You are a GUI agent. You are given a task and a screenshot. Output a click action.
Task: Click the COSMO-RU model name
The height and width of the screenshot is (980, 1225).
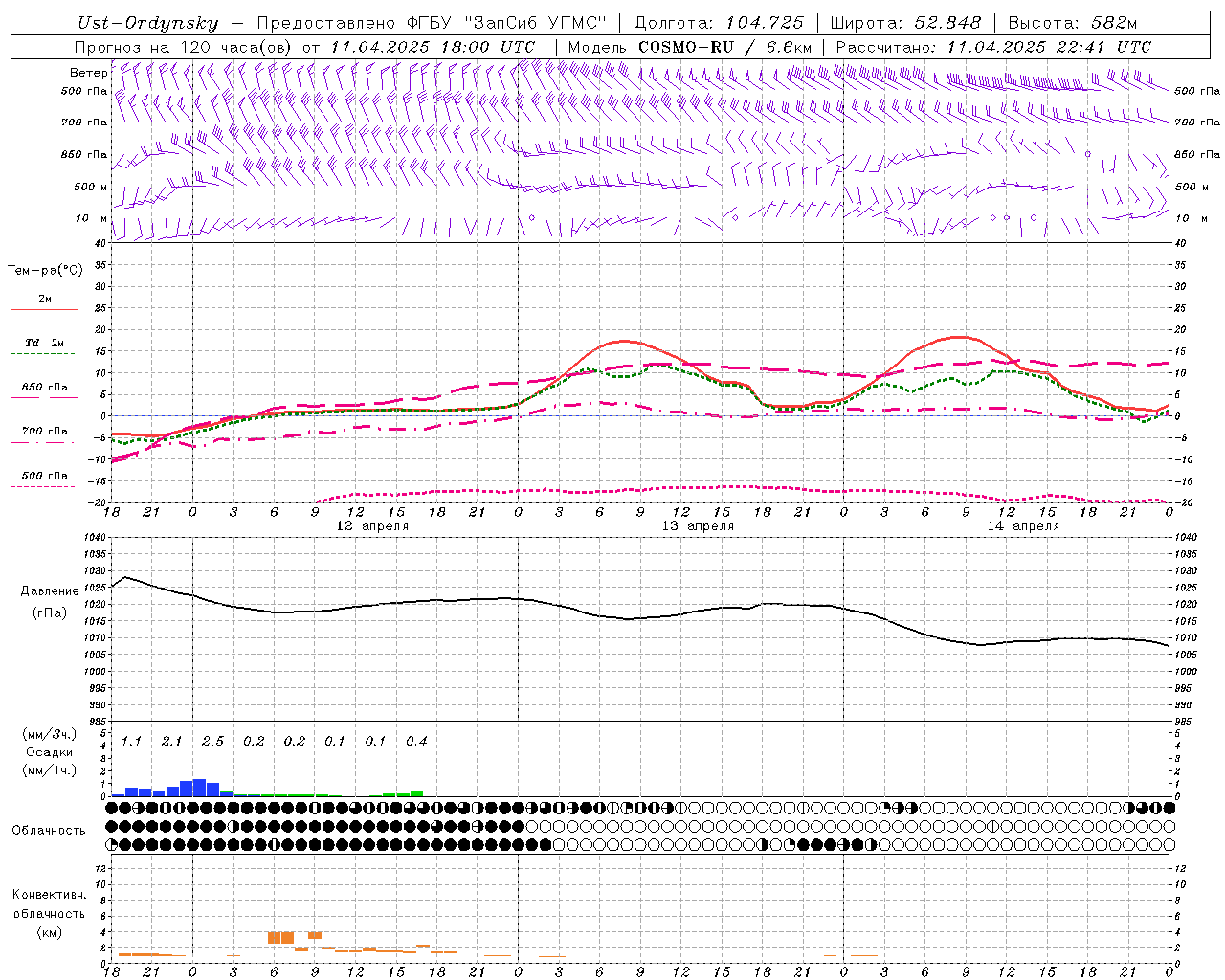click(x=686, y=47)
